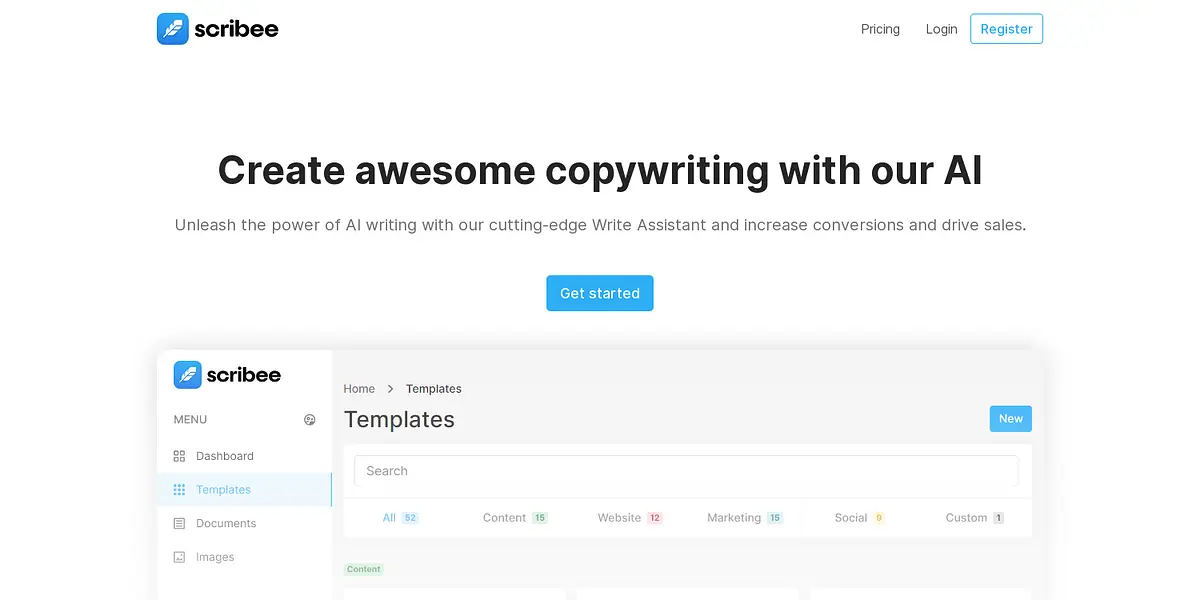The width and height of the screenshot is (1200, 600).
Task: Click the Get started button
Action: [x=599, y=293]
